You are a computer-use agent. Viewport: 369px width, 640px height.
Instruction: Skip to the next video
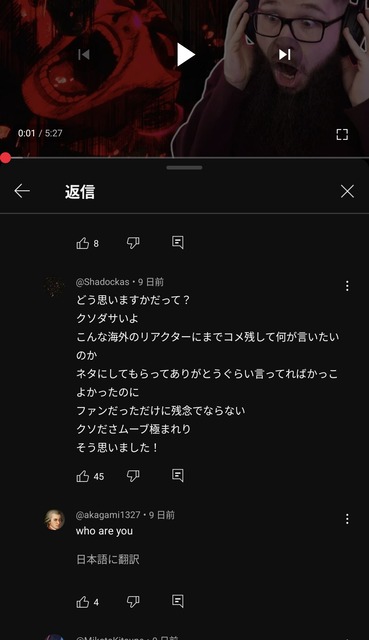pyautogui.click(x=285, y=54)
